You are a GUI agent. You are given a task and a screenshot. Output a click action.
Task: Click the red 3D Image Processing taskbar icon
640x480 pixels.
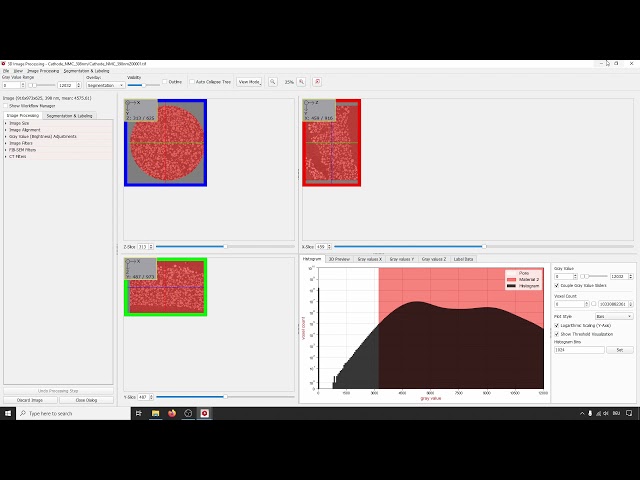pos(204,413)
